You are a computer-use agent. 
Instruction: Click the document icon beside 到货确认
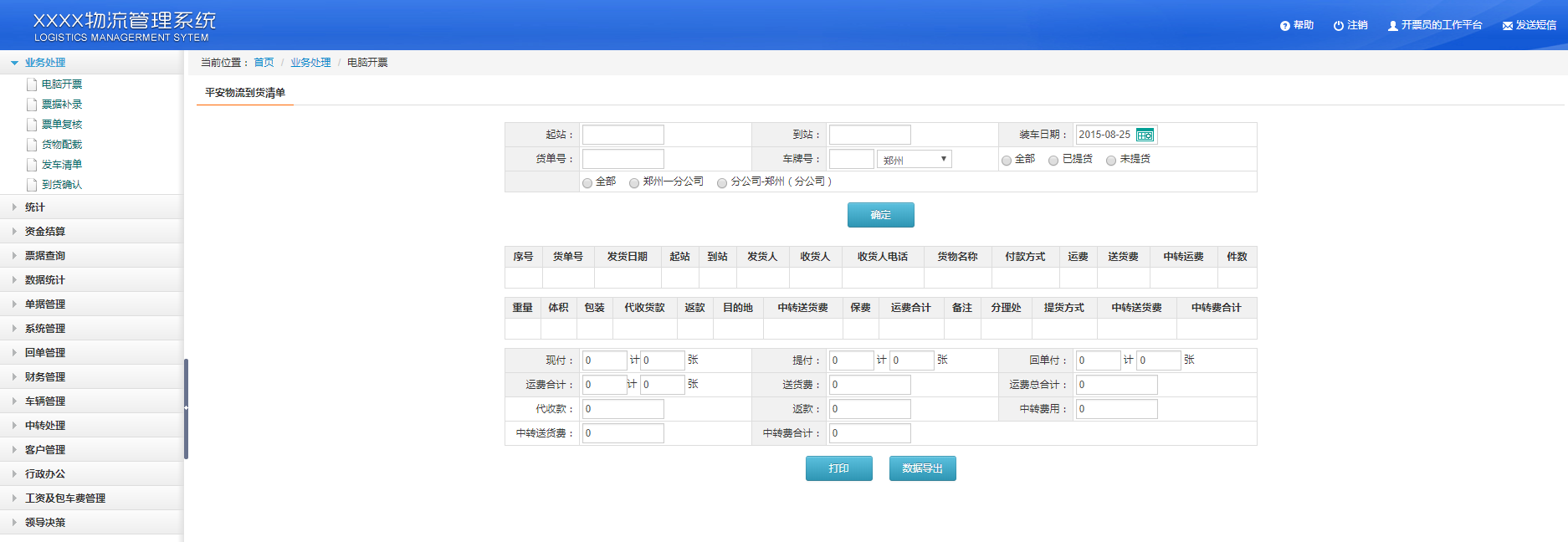coord(32,185)
